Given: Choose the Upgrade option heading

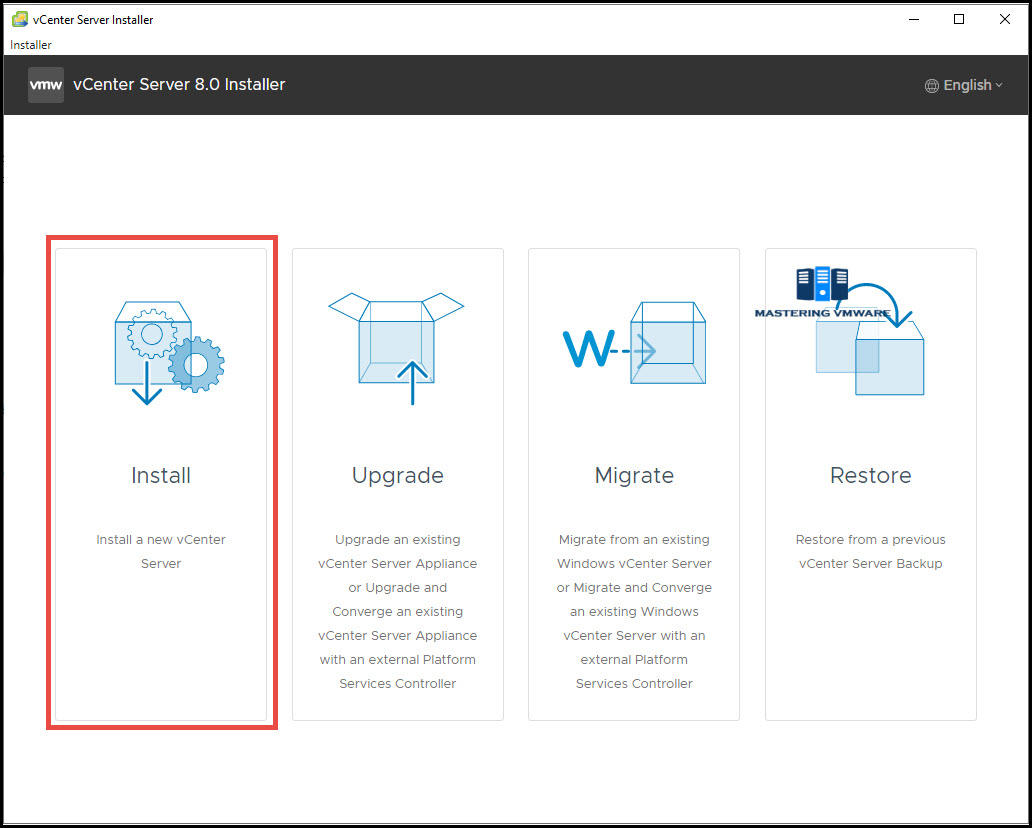Looking at the screenshot, I should [x=398, y=475].
